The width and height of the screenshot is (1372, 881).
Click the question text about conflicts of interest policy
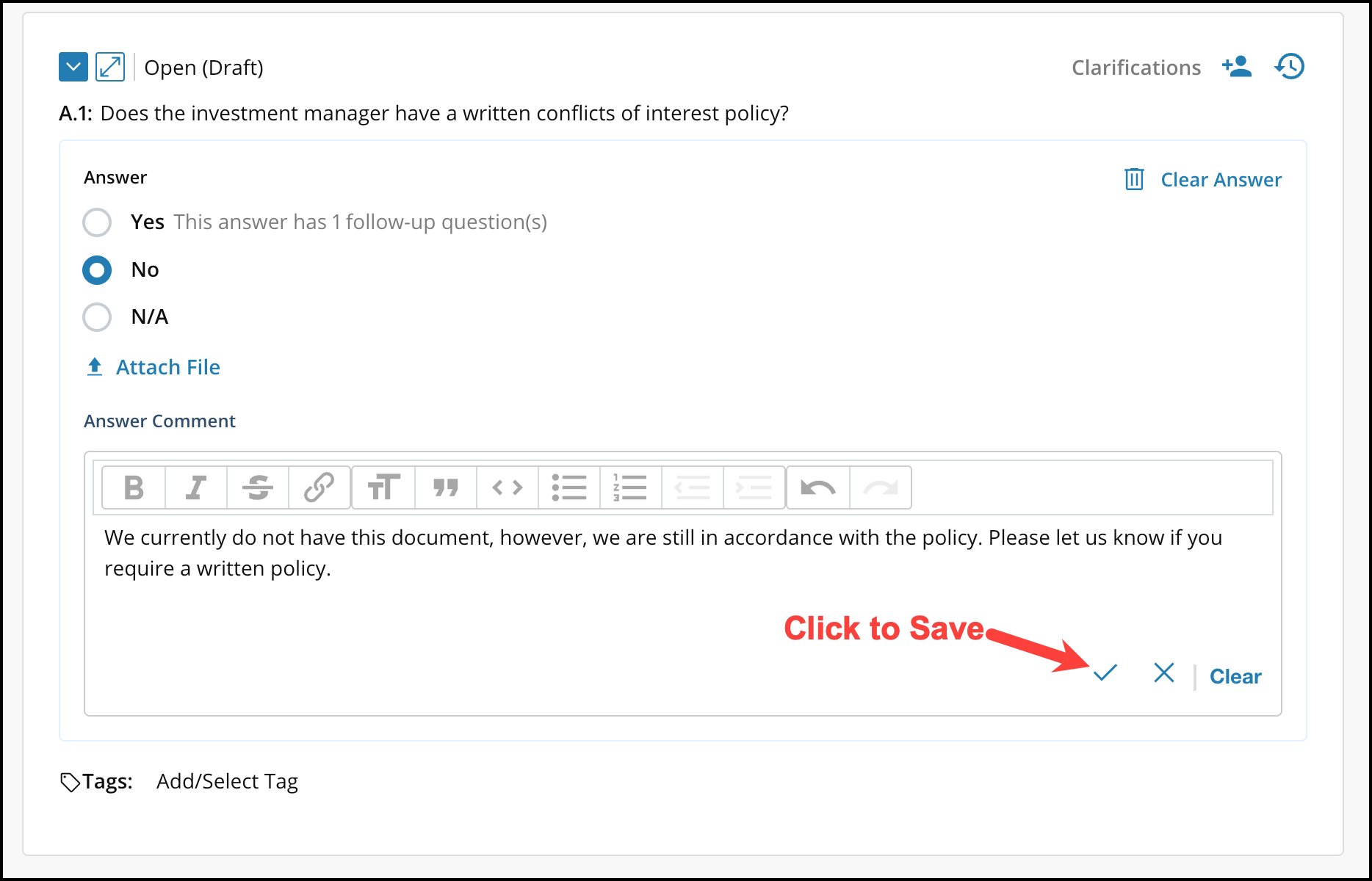444,114
